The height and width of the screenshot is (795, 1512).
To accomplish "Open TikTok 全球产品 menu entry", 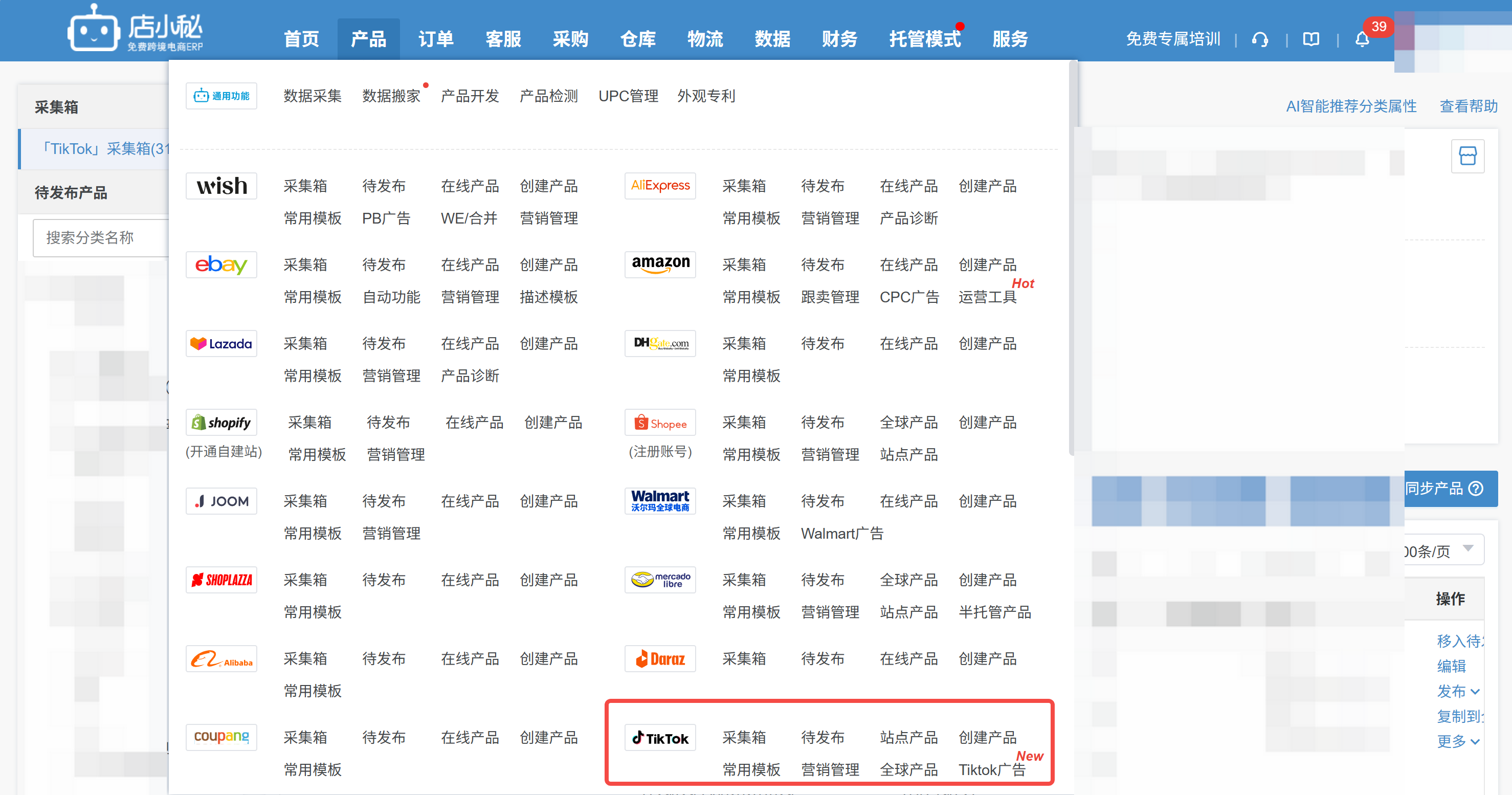I will point(908,769).
